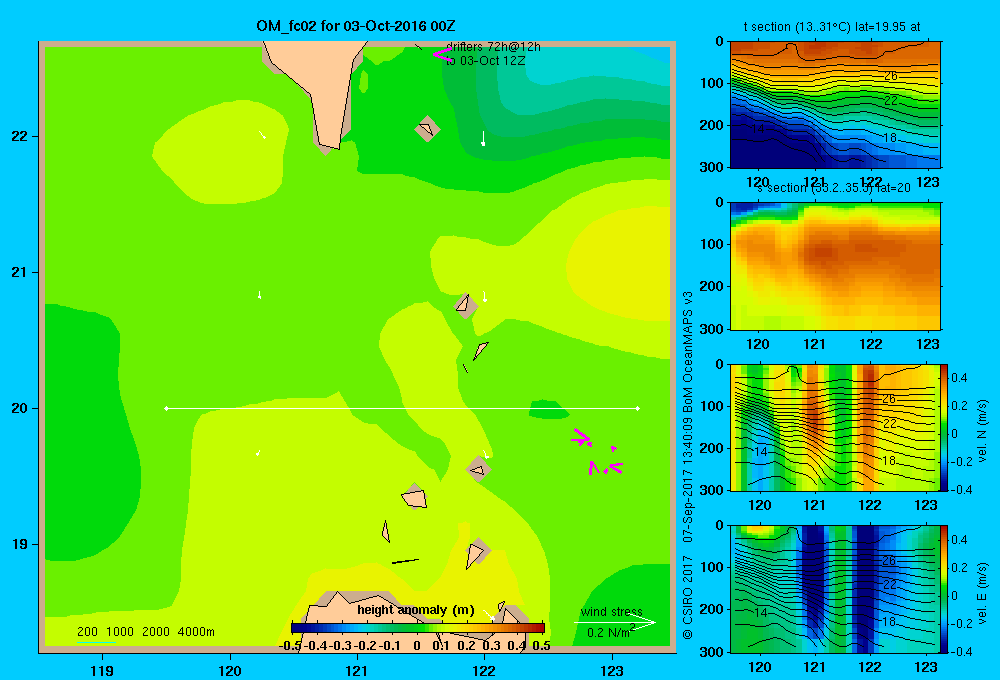Select the "height anomaly (m)" colorbar label
Screen dimensions: 1000x680
point(416,610)
